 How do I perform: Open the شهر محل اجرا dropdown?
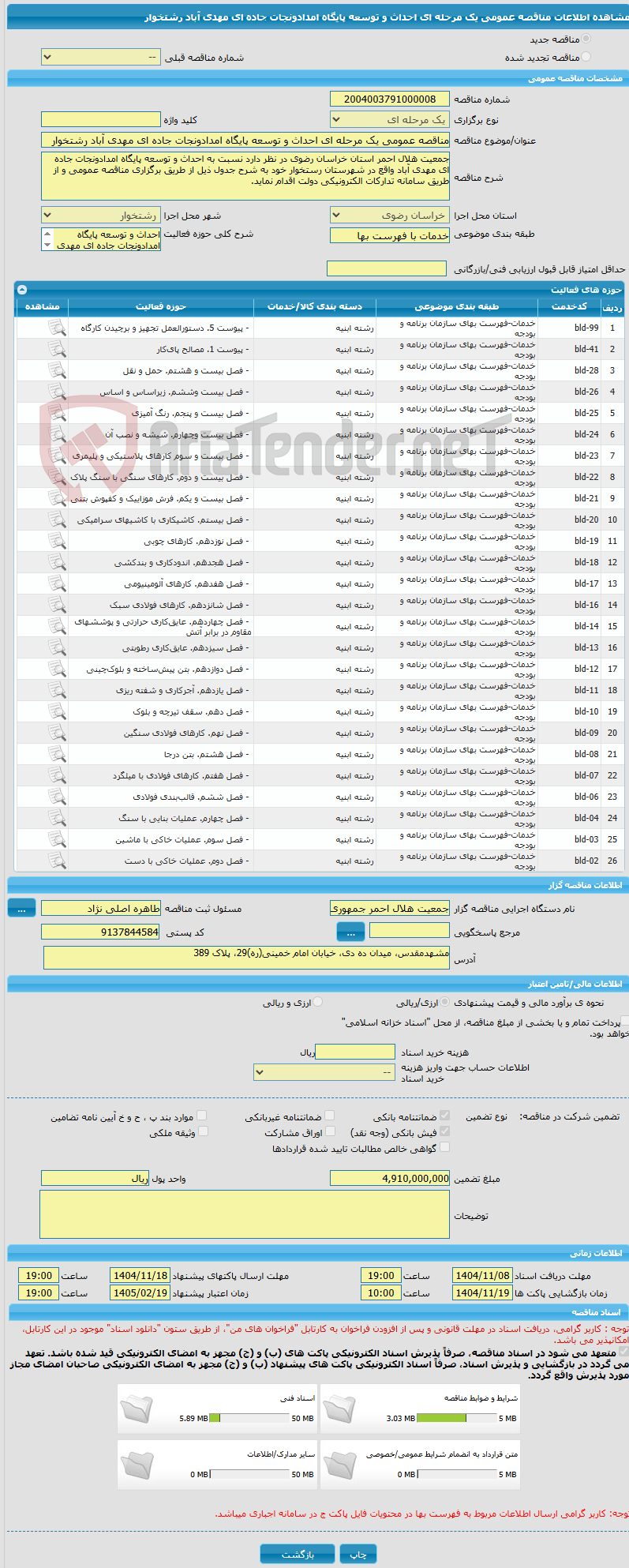tap(100, 216)
